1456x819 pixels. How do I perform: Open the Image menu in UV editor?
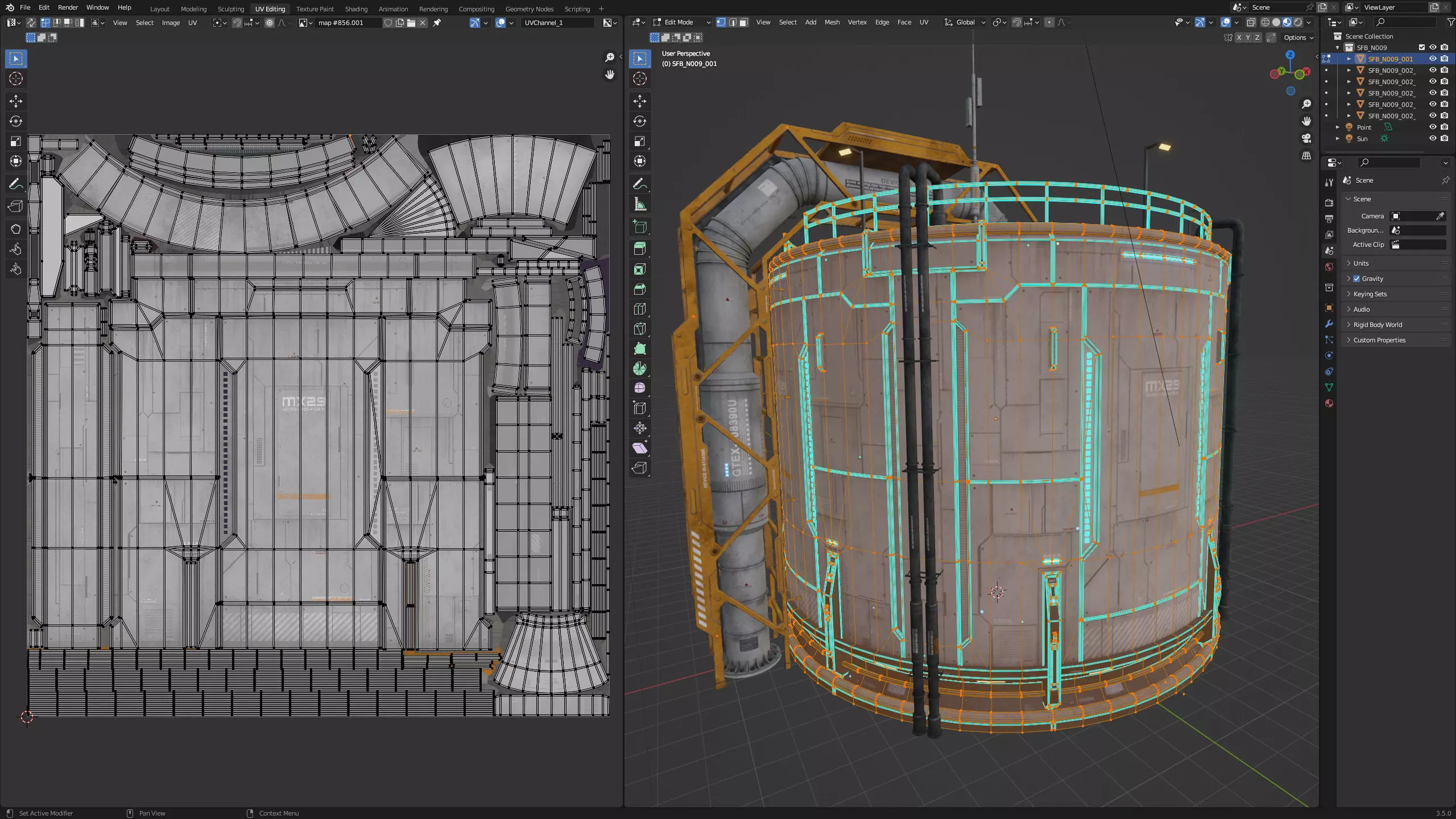[171, 23]
